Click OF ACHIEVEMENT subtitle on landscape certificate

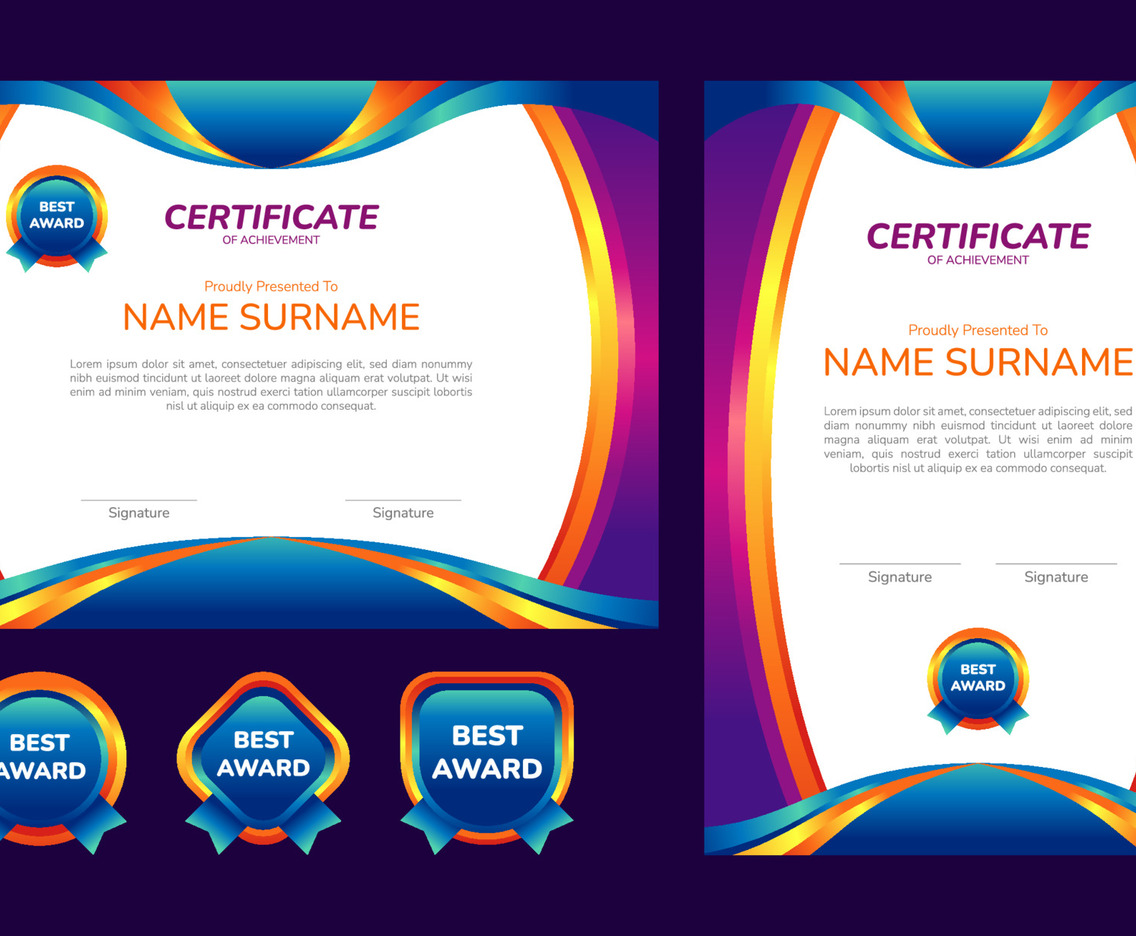click(x=271, y=240)
